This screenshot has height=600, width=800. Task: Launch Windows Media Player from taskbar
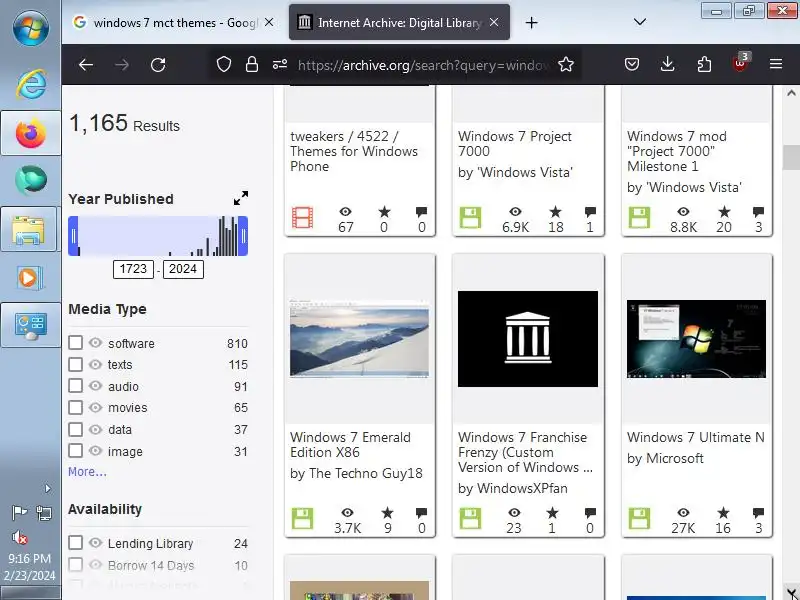point(29,278)
